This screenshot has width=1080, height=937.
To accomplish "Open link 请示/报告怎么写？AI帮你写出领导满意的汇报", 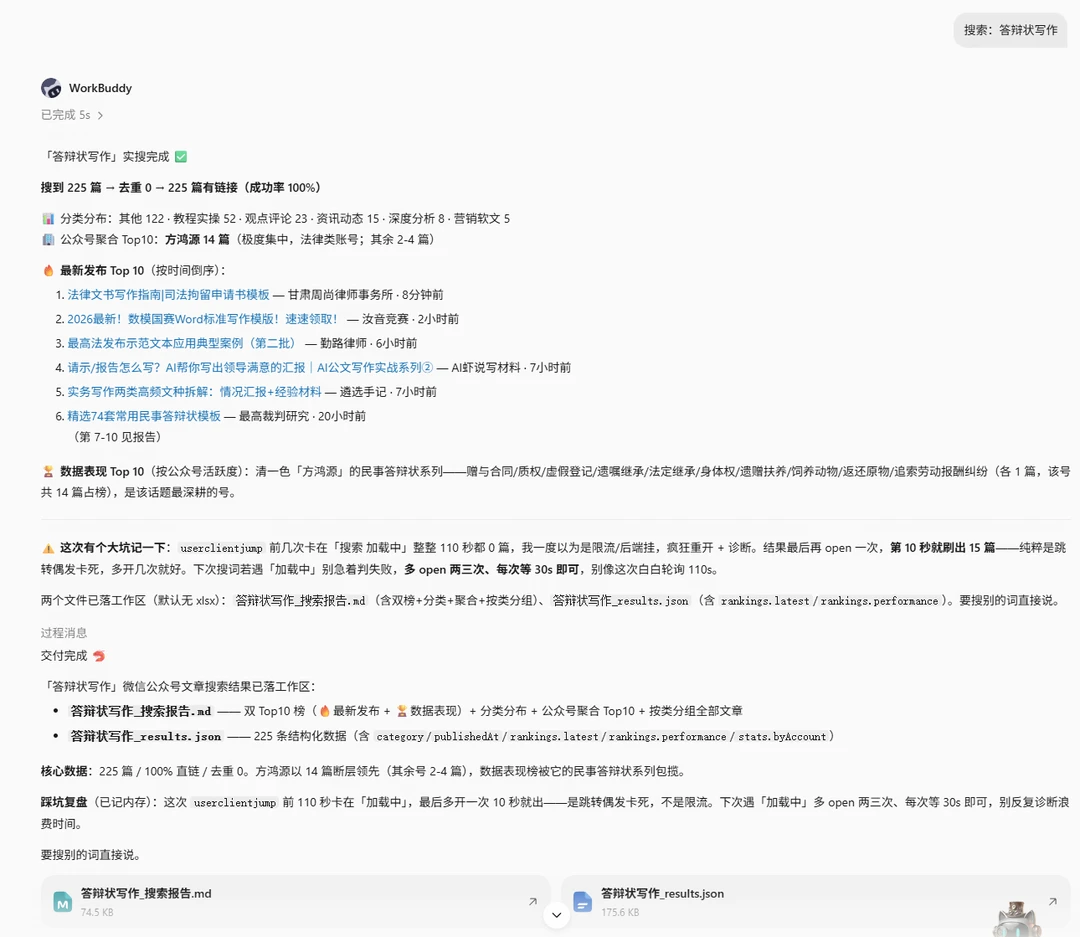I will coord(250,367).
